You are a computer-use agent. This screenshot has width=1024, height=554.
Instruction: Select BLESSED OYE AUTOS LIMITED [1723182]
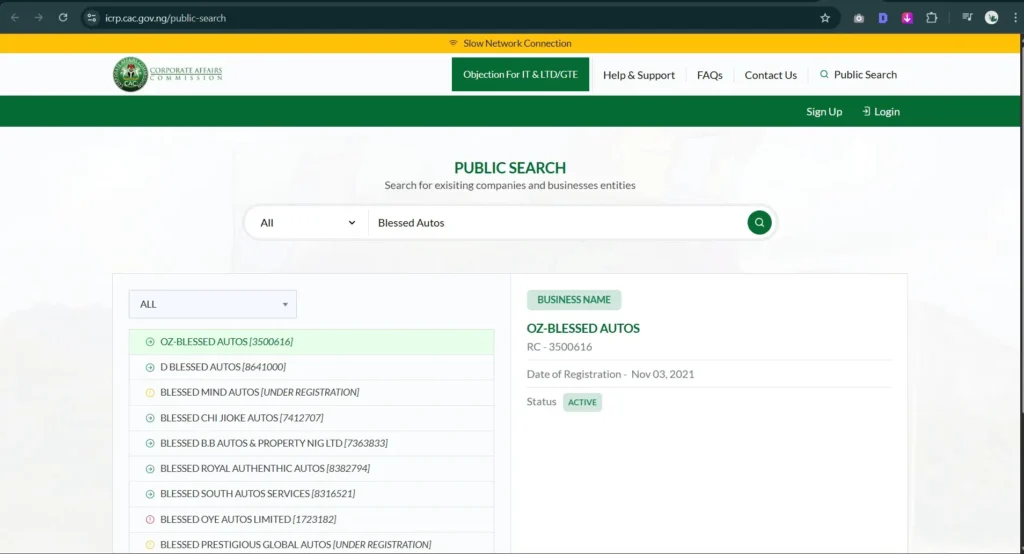(x=312, y=520)
